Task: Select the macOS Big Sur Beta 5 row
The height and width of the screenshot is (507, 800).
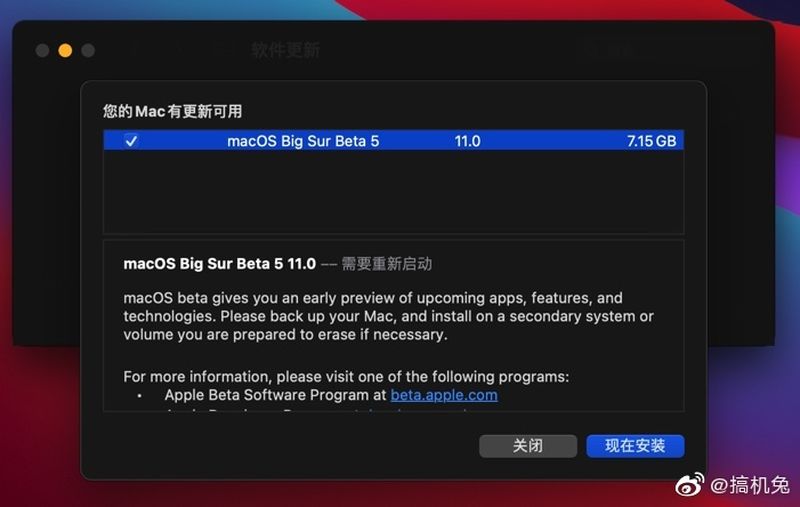Action: coord(393,141)
